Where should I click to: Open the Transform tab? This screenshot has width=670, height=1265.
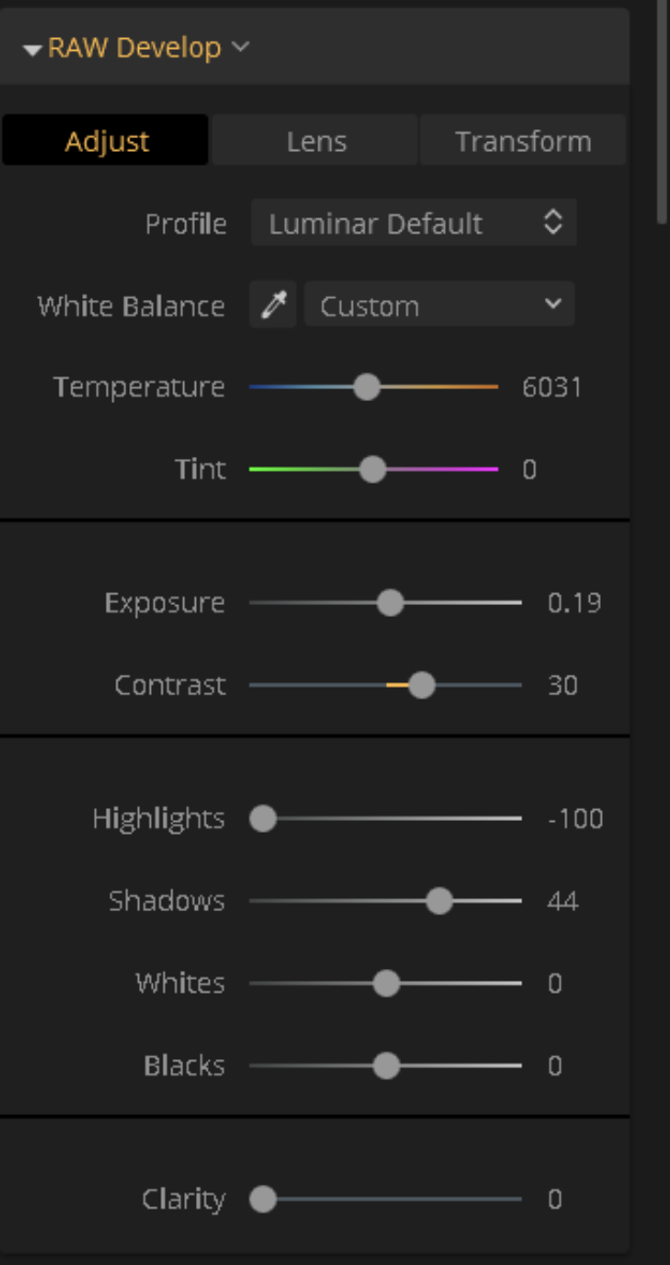click(x=523, y=141)
